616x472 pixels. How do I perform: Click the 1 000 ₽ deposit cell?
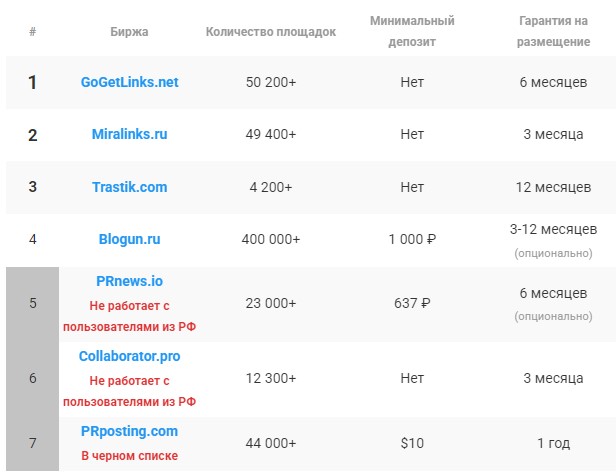[x=412, y=239]
